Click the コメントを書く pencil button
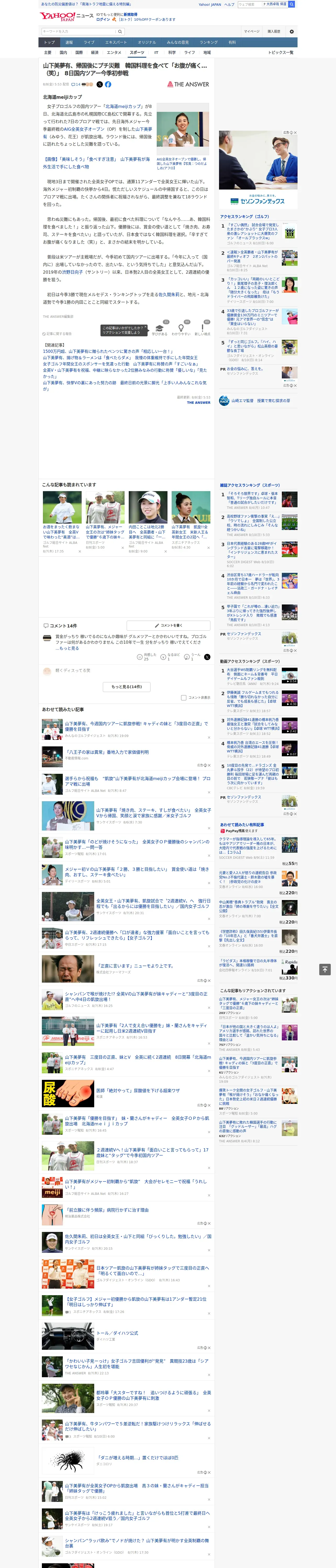This screenshot has width=336, height=1568. pyautogui.click(x=168, y=625)
